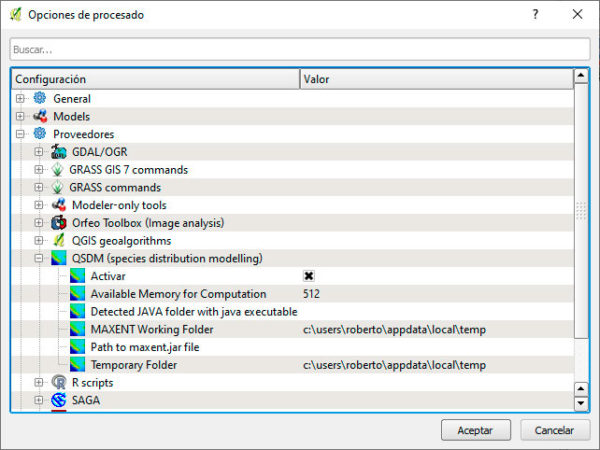
Task: Click the General gear icon
Action: 40,98
